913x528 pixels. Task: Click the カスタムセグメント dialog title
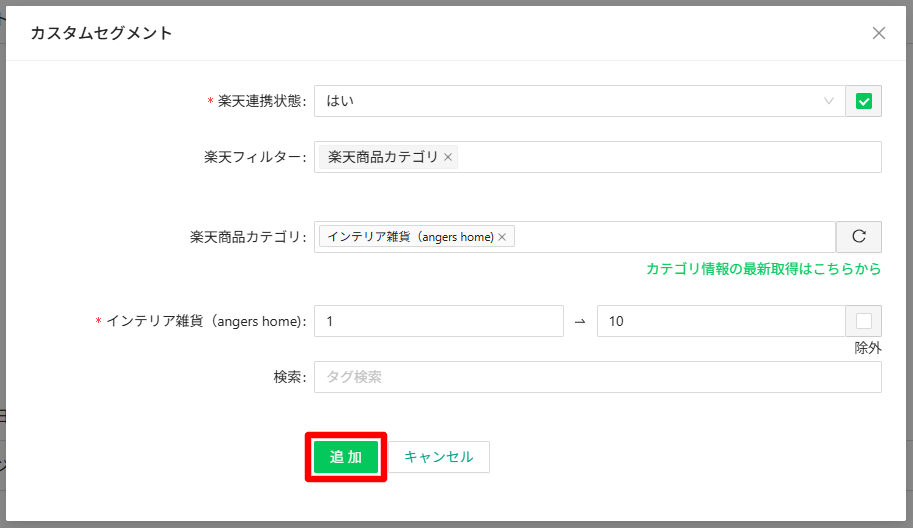[101, 33]
